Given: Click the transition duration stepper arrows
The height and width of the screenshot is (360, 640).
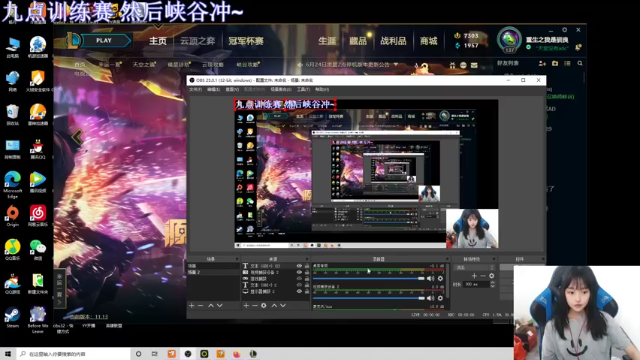Looking at the screenshot, I should click(x=492, y=284).
